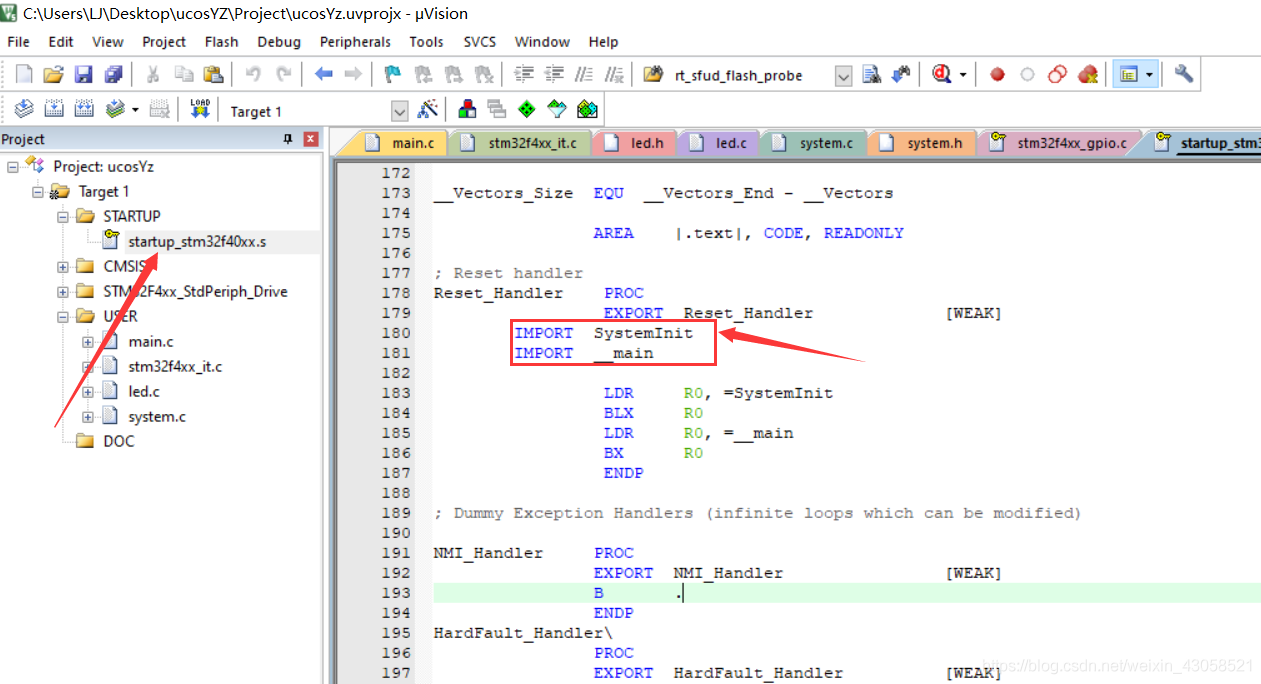The image size is (1261, 684).
Task: Build target files icon
Action: [55, 109]
